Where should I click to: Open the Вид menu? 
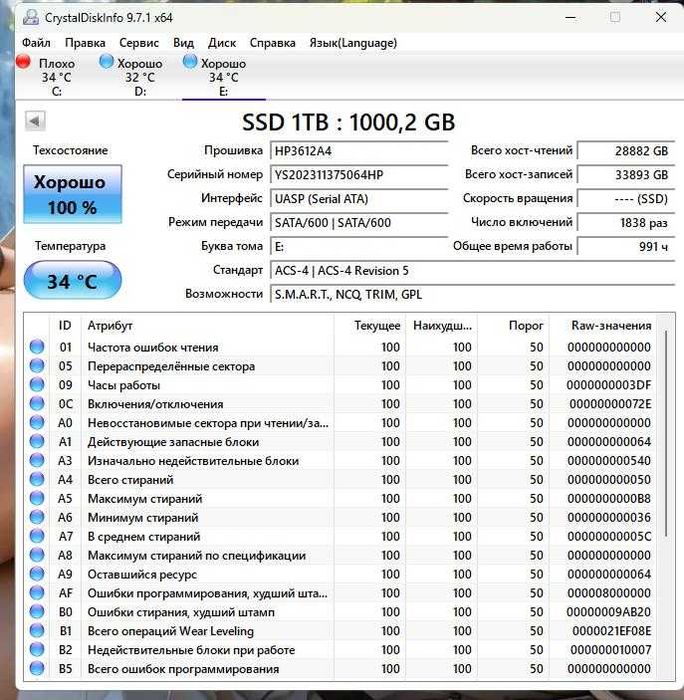pos(184,43)
